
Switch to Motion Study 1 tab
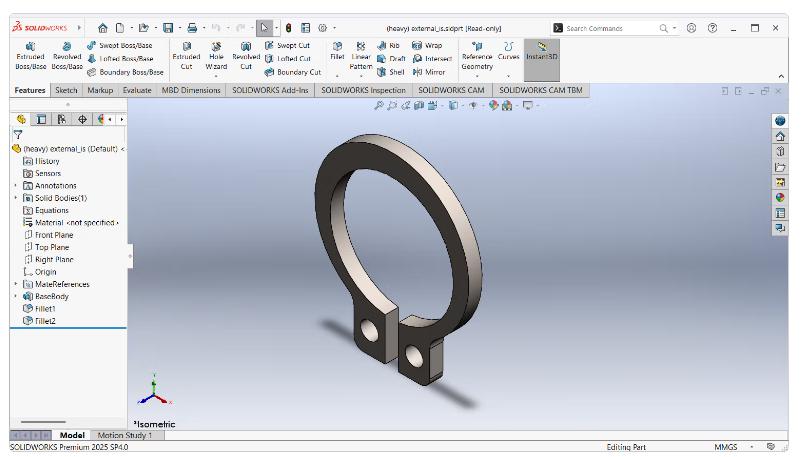[x=124, y=435]
